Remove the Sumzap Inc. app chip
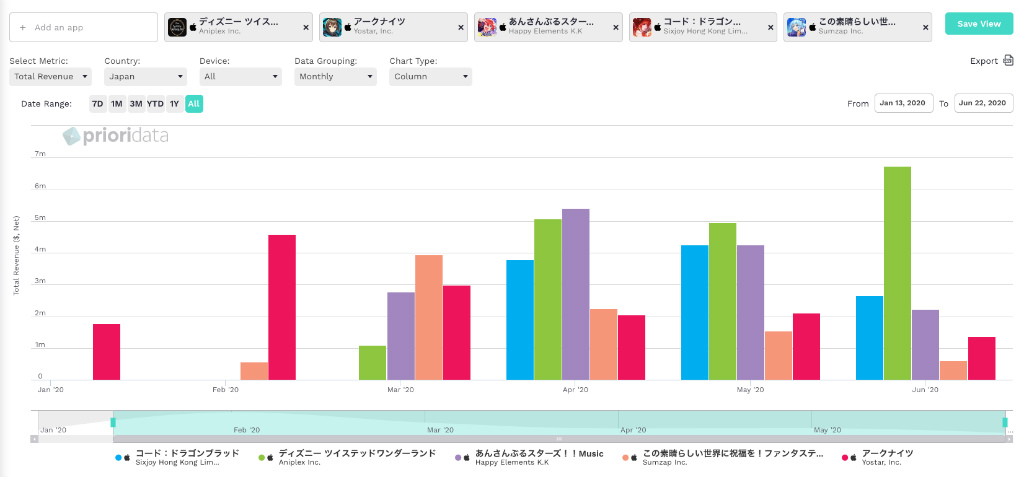The width and height of the screenshot is (1024, 477). tap(925, 27)
